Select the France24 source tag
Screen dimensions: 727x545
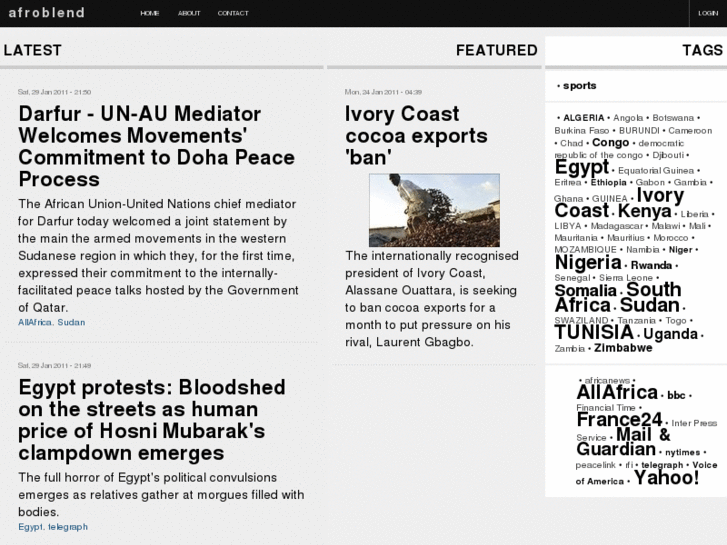[x=619, y=420]
